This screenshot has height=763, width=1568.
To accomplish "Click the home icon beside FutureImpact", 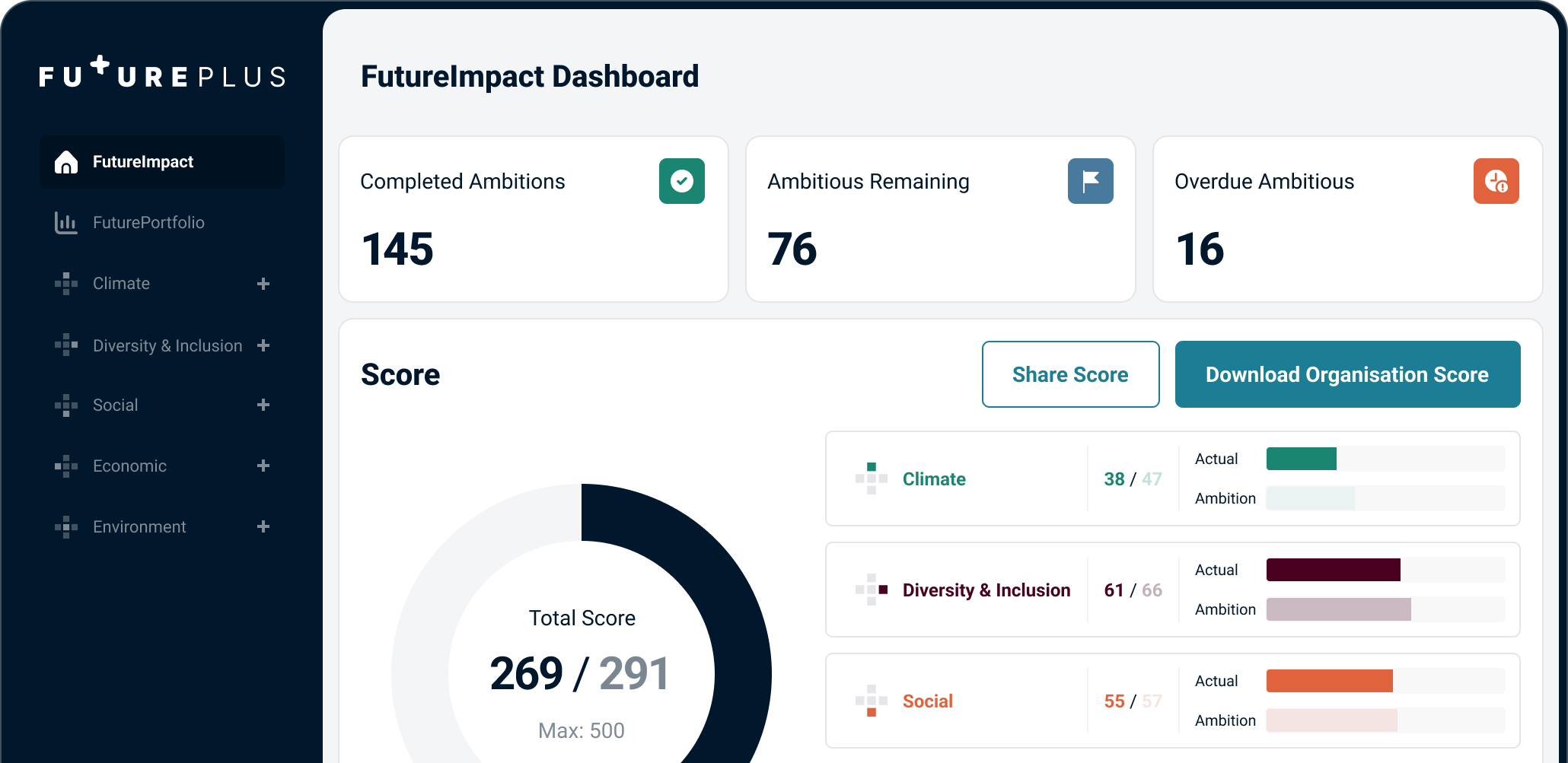I will click(x=66, y=162).
